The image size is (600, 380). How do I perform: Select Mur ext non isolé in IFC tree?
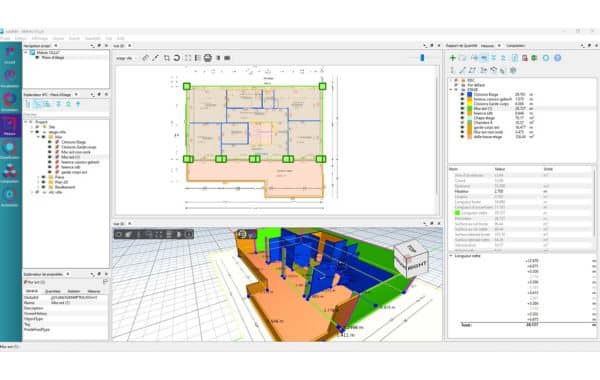tap(76, 152)
